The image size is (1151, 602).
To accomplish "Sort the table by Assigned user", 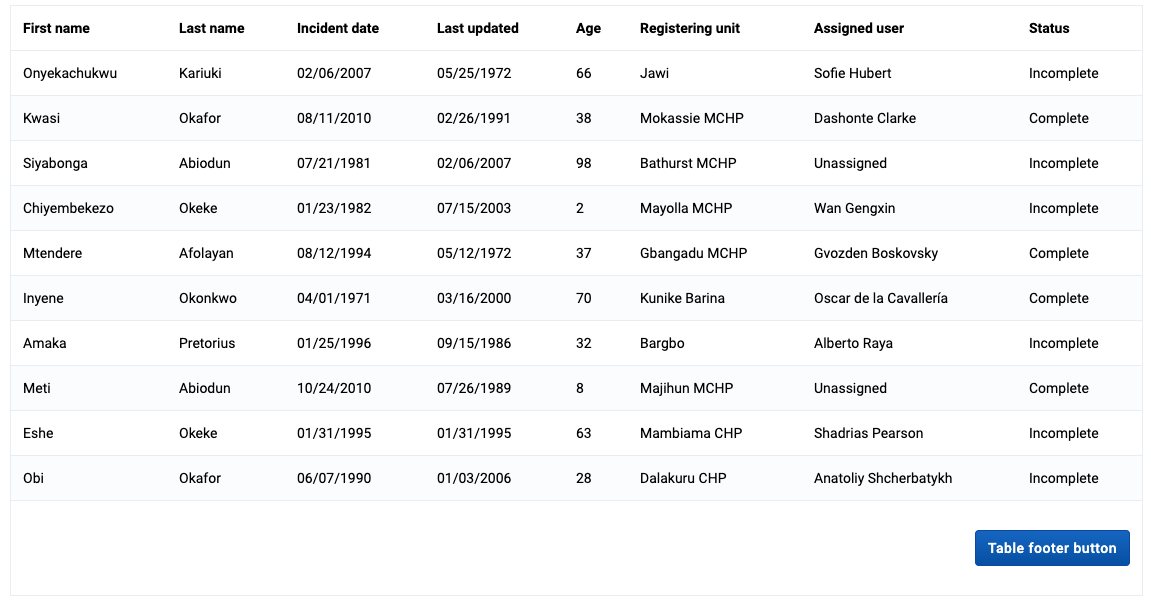I will 859,28.
